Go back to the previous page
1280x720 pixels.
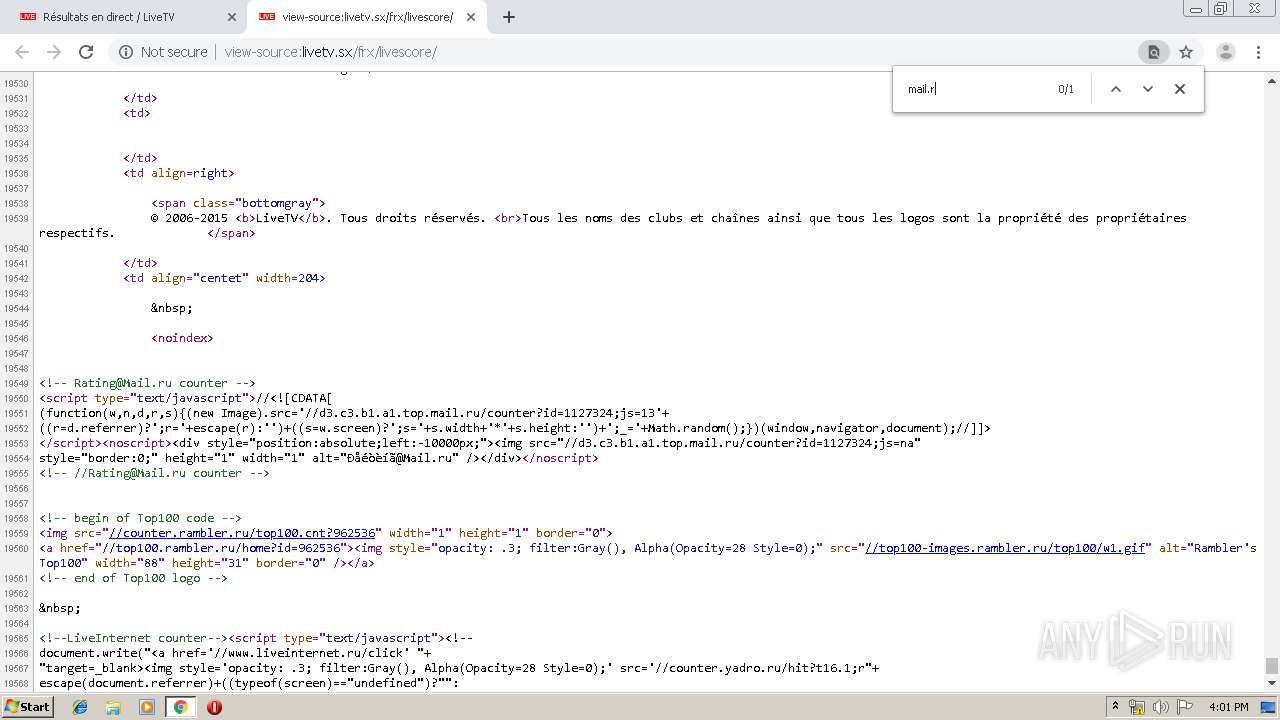tap(24, 52)
